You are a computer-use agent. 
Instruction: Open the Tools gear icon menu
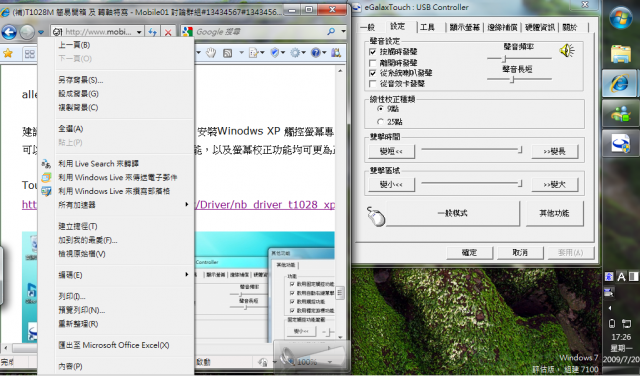(x=297, y=53)
